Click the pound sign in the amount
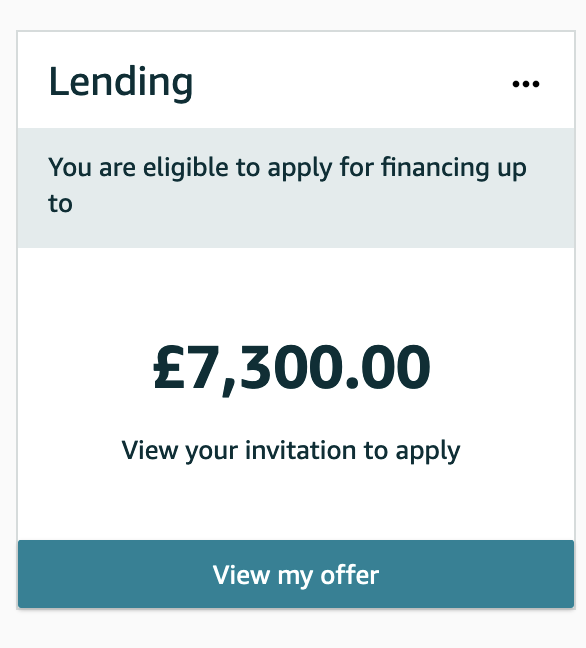 [169, 367]
